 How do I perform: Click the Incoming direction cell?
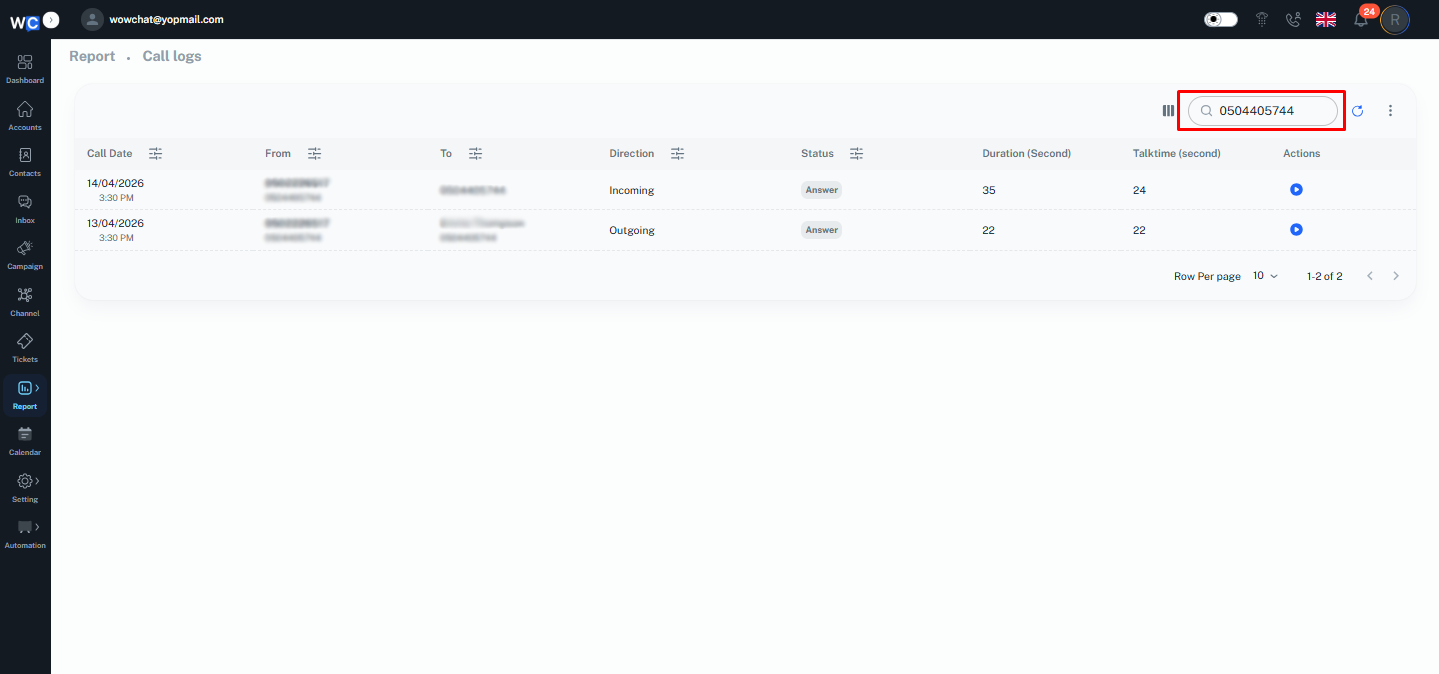tap(631, 190)
